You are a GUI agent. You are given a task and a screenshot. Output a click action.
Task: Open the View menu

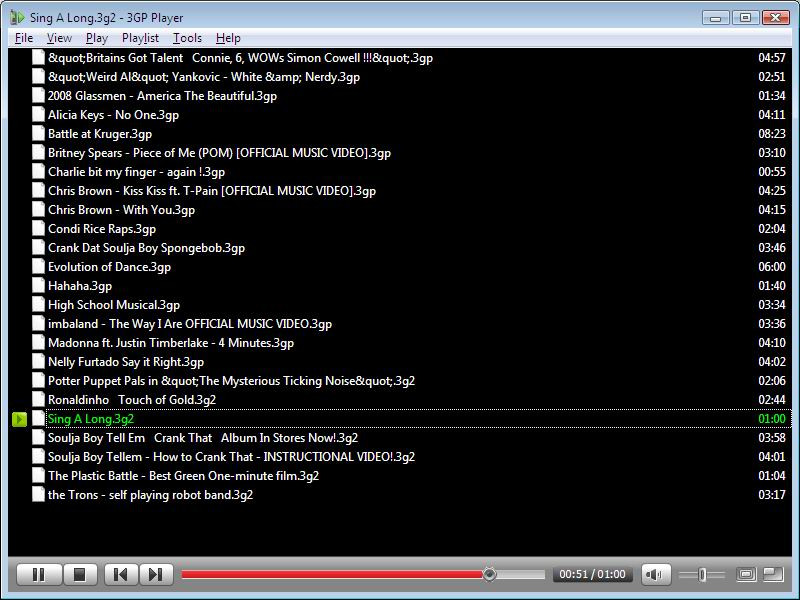[x=59, y=38]
